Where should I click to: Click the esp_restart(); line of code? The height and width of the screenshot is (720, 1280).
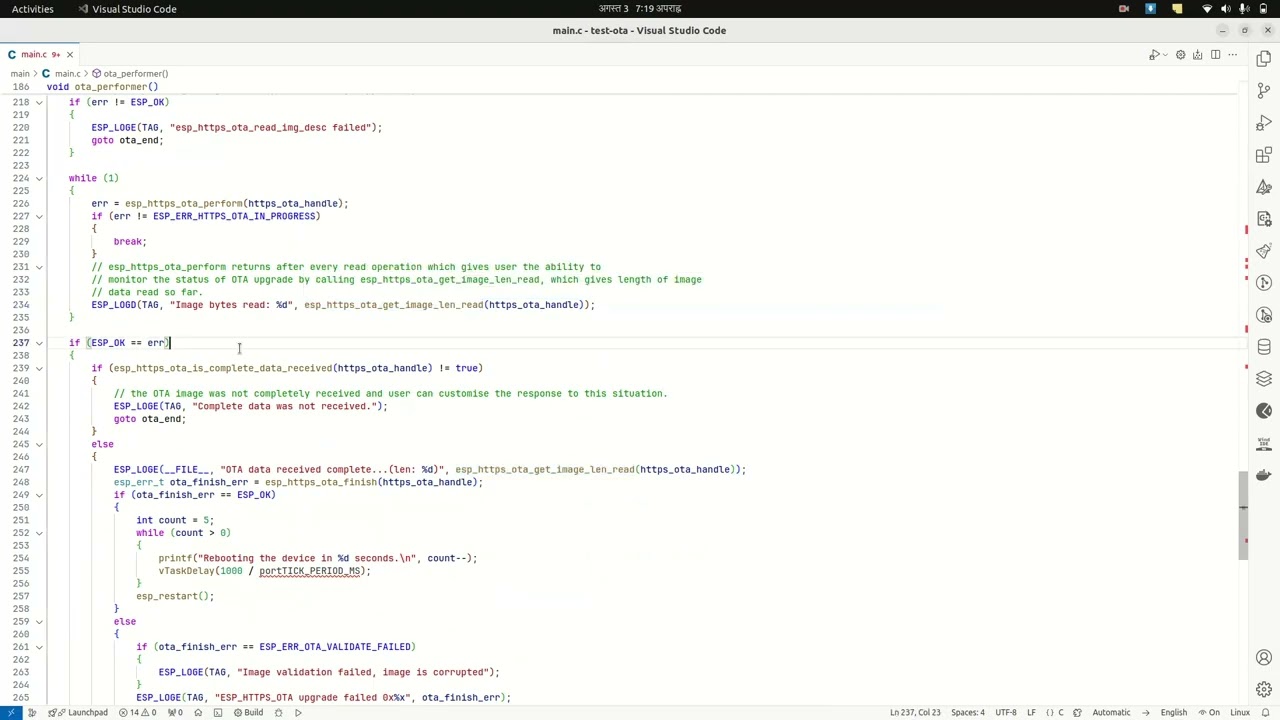click(175, 596)
